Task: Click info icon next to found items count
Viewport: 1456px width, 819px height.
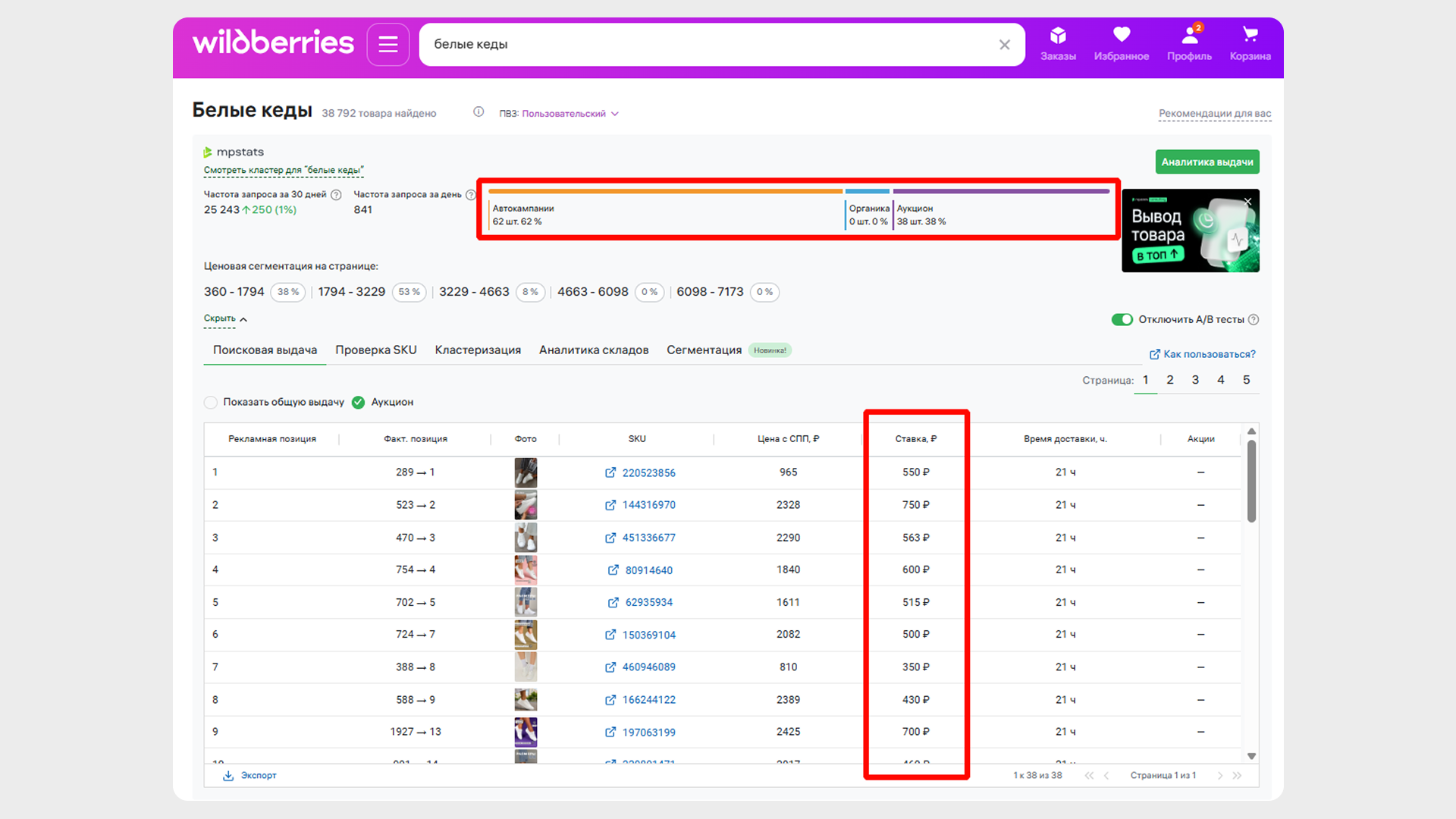Action: point(479,112)
